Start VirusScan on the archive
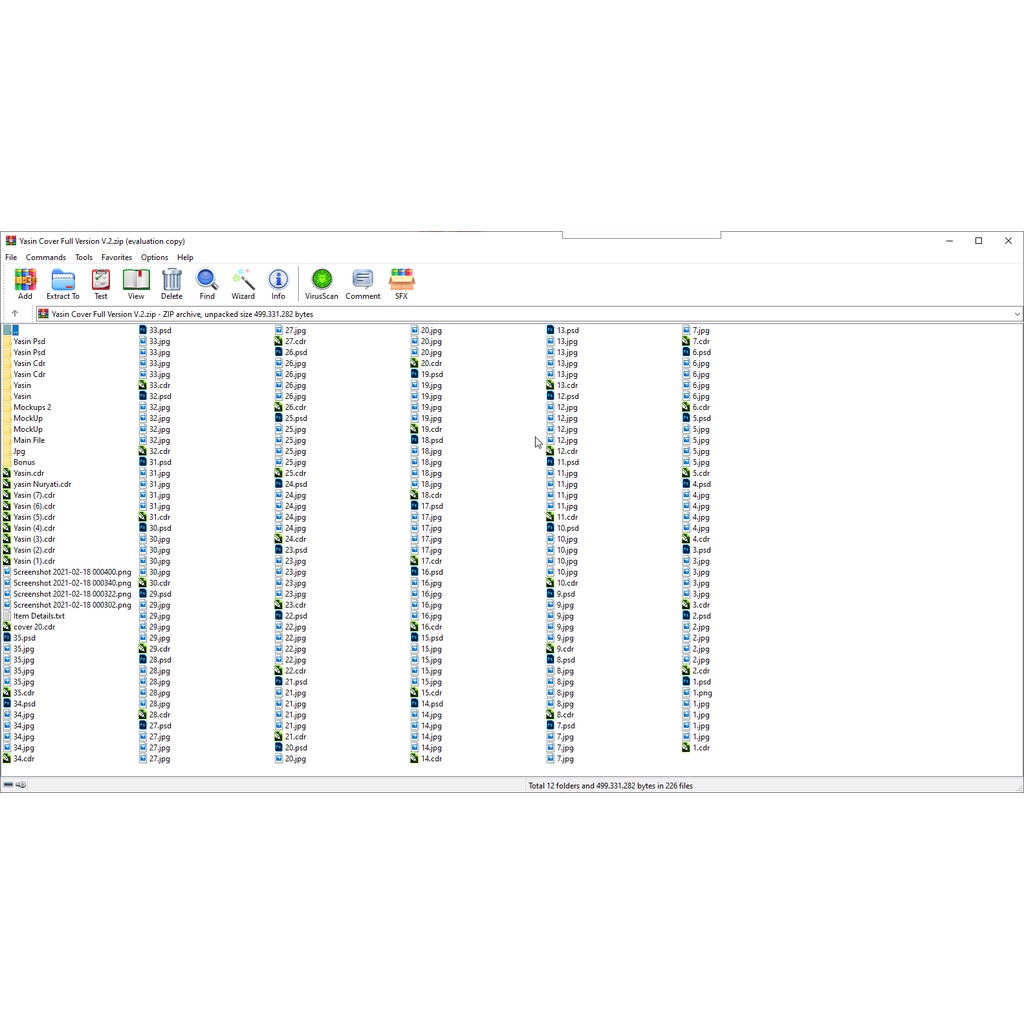1024x1024 pixels. click(322, 284)
